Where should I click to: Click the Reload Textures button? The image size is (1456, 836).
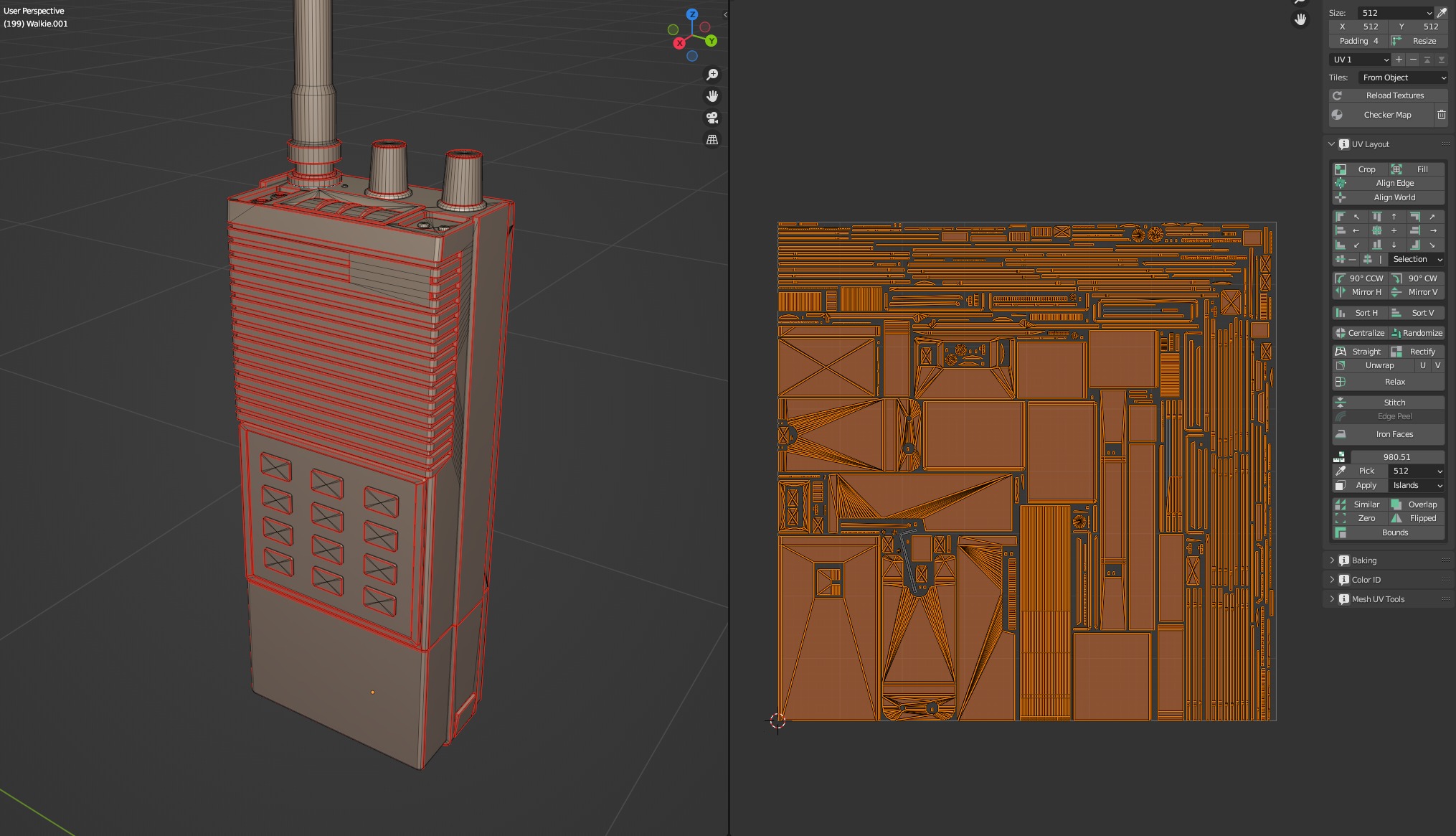1394,95
